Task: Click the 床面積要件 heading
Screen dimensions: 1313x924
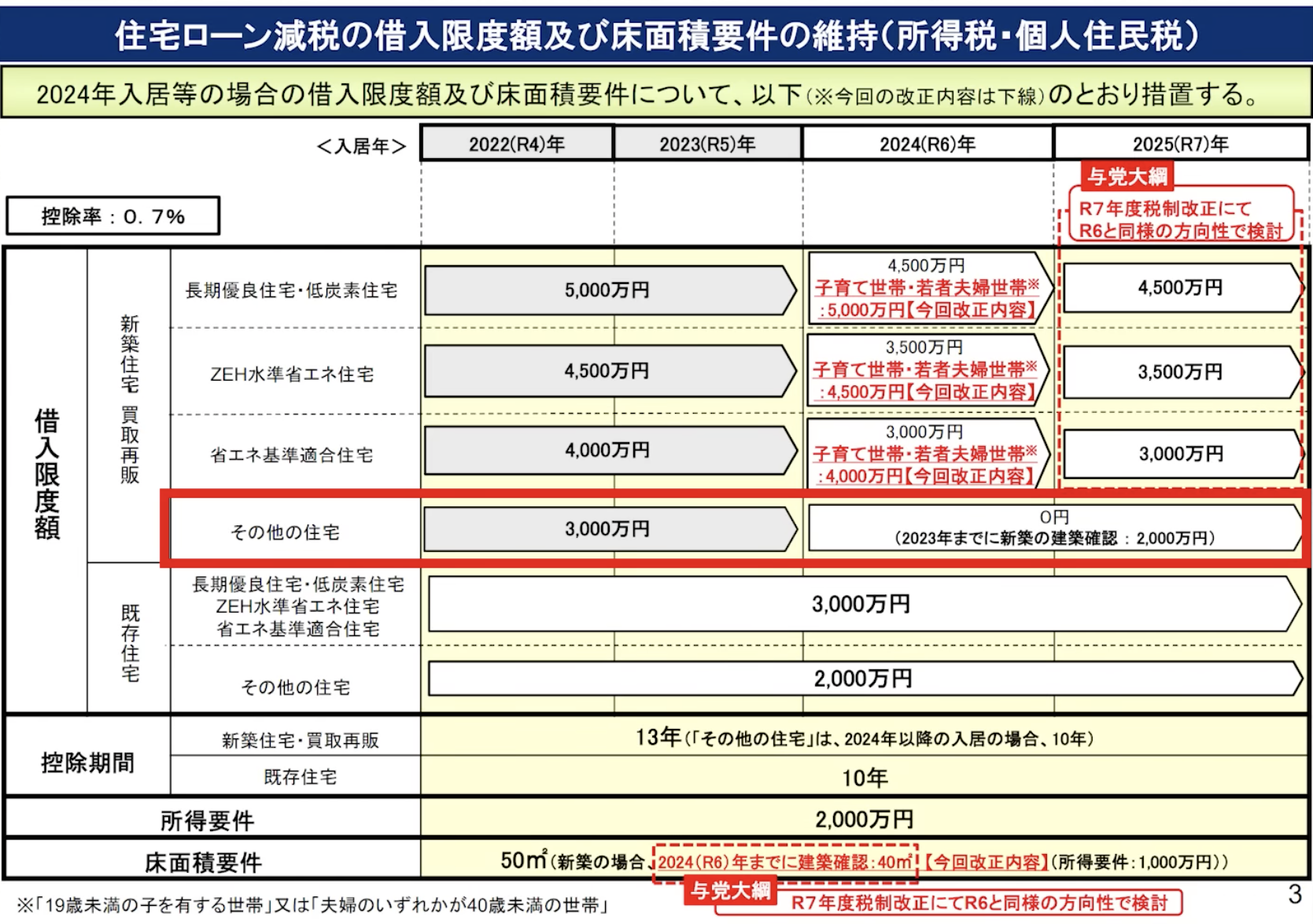Action: tap(203, 863)
